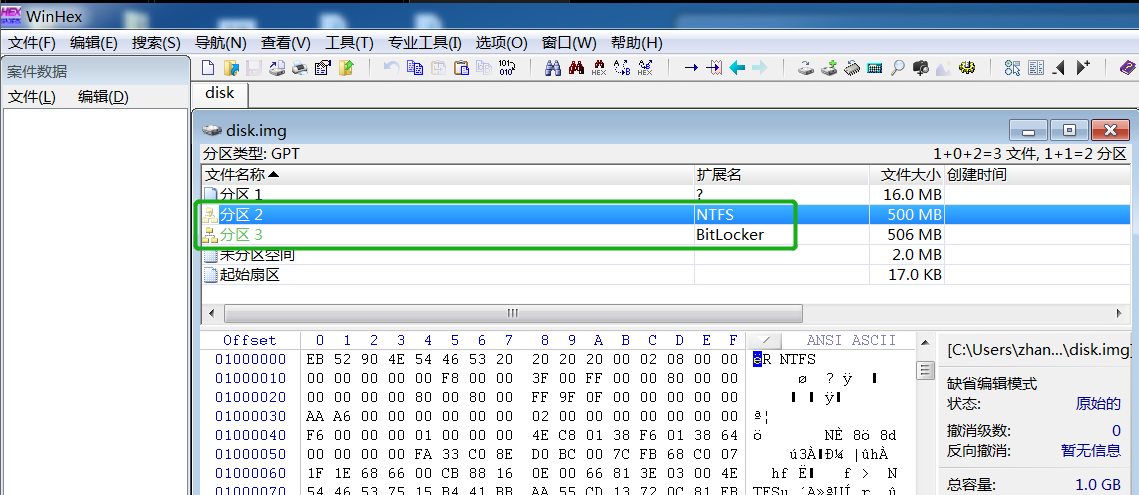Click the Offset column header
This screenshot has height=495, width=1139.
pos(250,340)
